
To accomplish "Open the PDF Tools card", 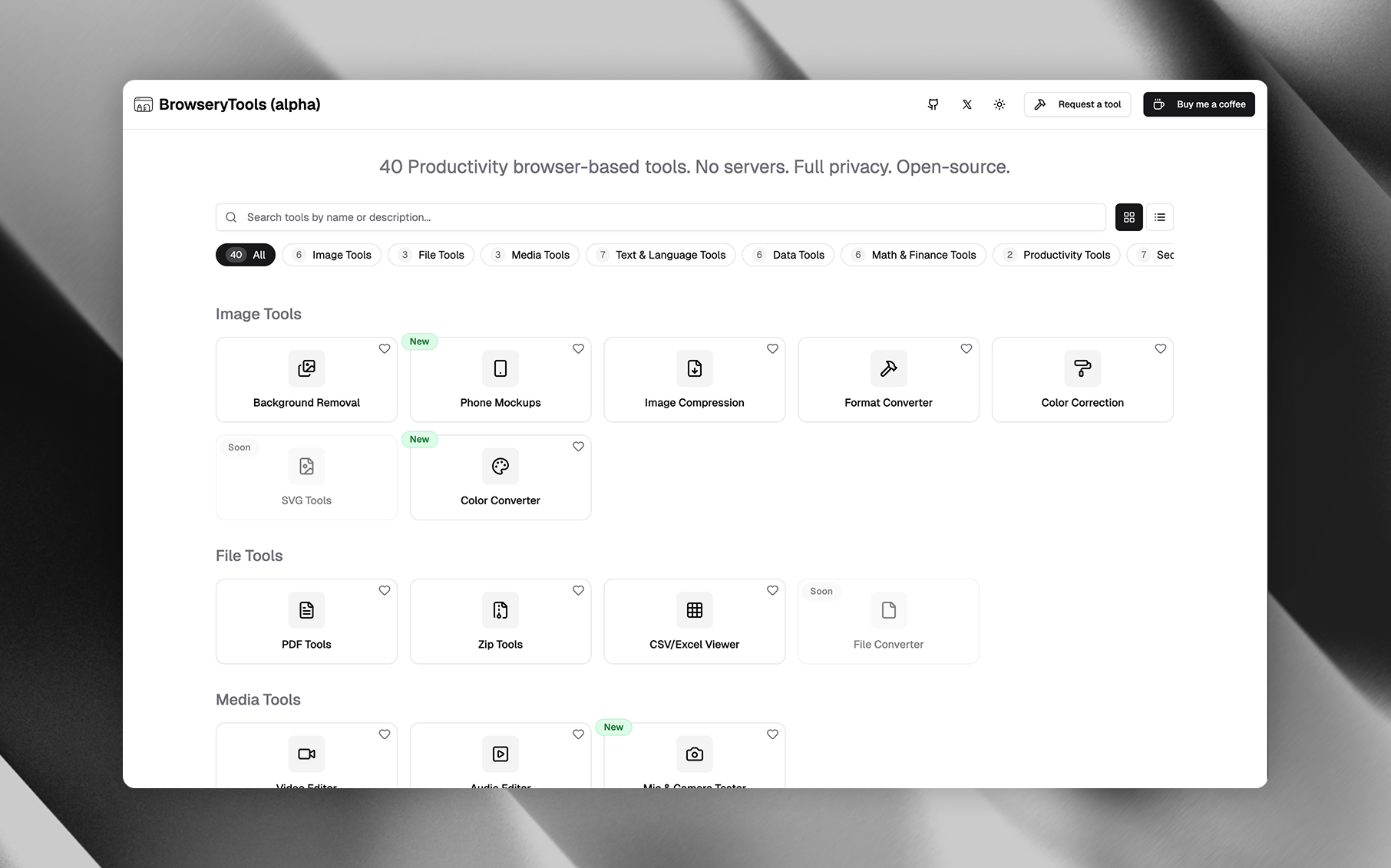I will pos(306,621).
